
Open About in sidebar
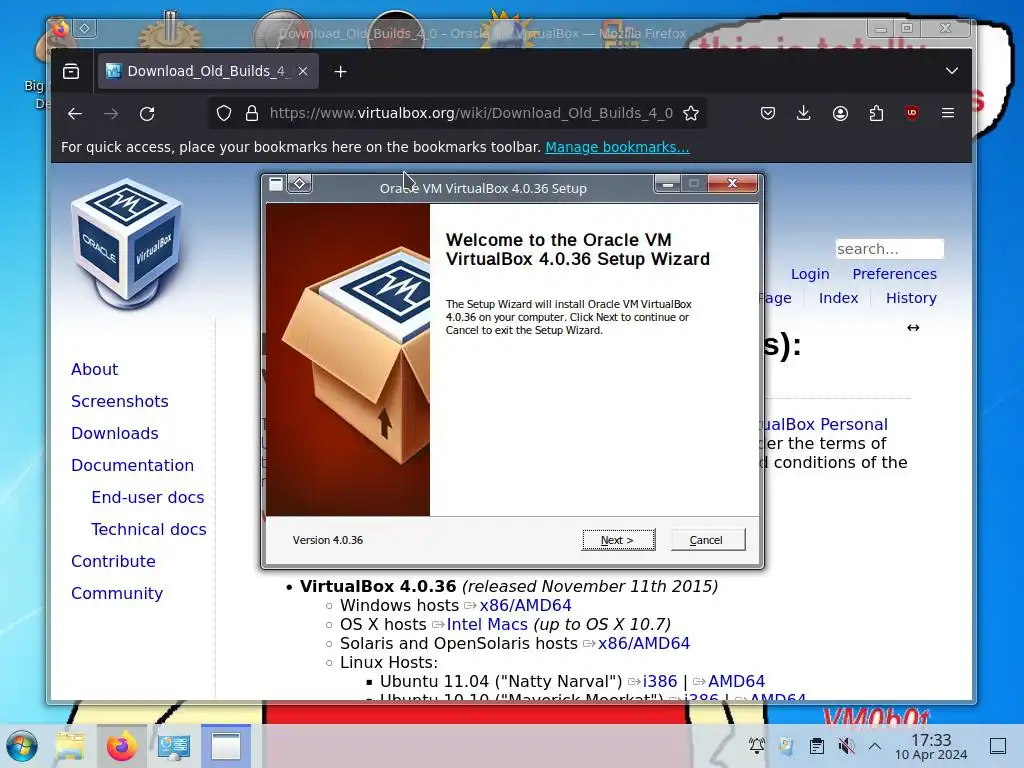pos(95,369)
